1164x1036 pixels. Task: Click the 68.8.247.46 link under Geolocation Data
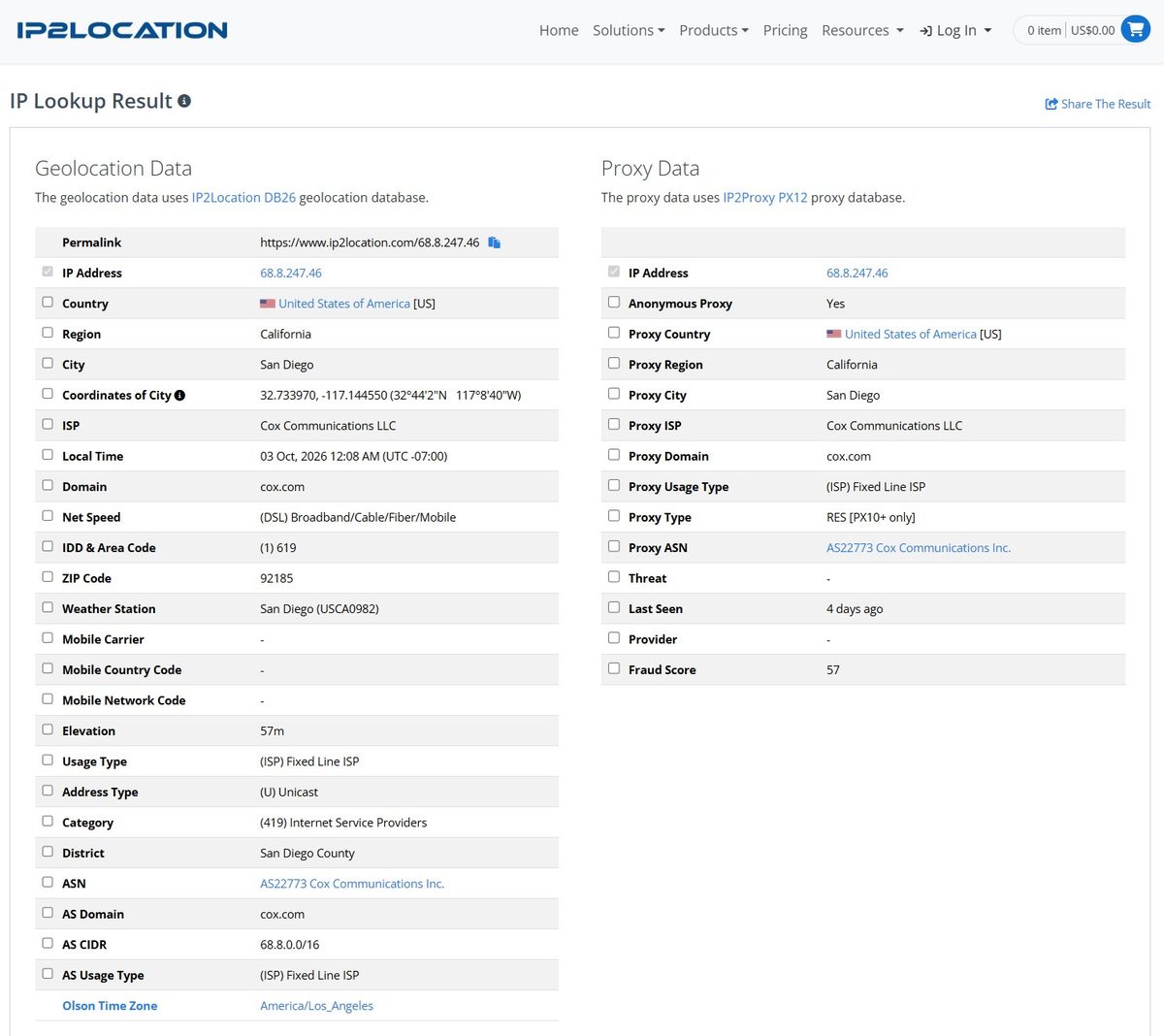pyautogui.click(x=291, y=274)
